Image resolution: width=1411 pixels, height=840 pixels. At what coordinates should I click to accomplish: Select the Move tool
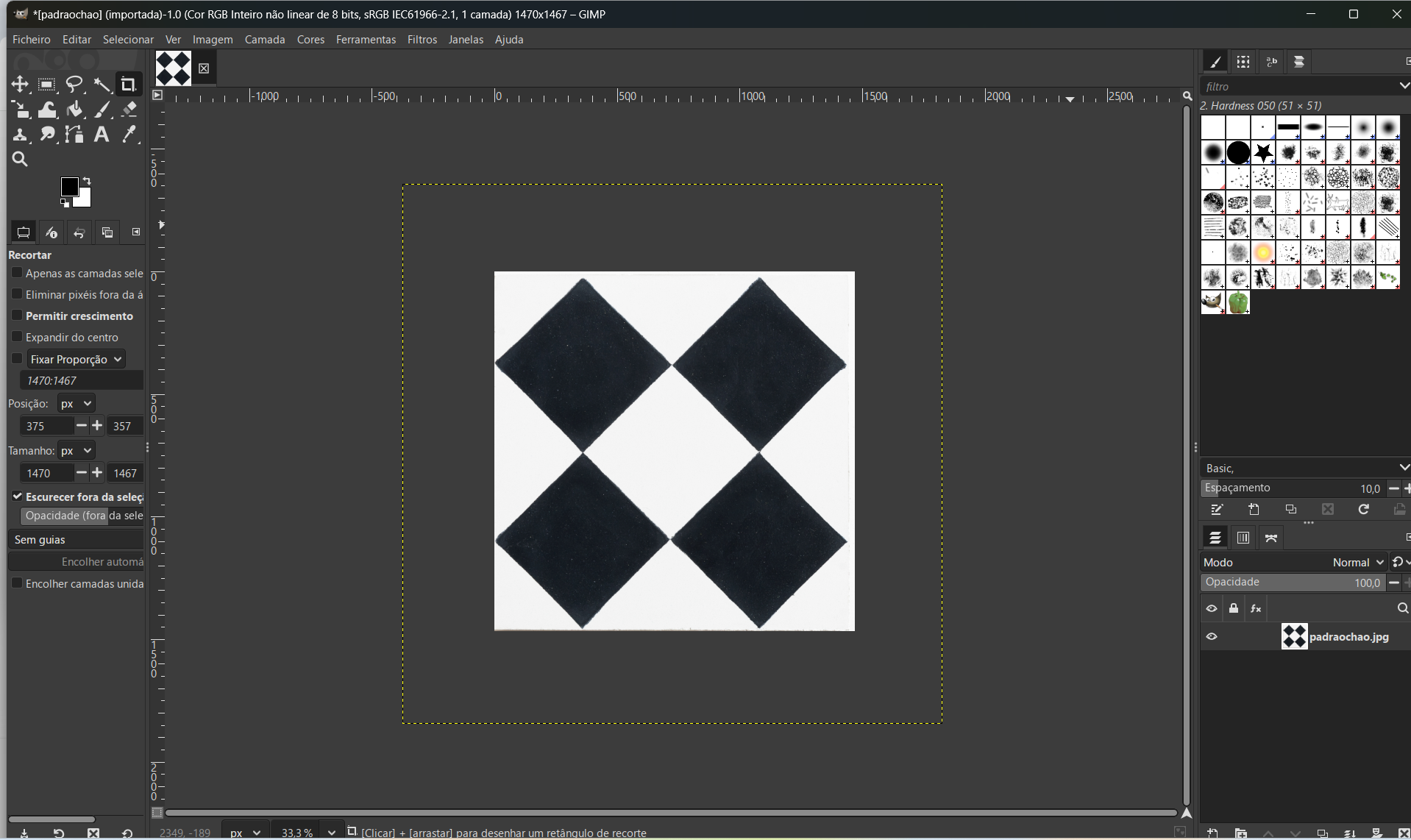point(20,85)
